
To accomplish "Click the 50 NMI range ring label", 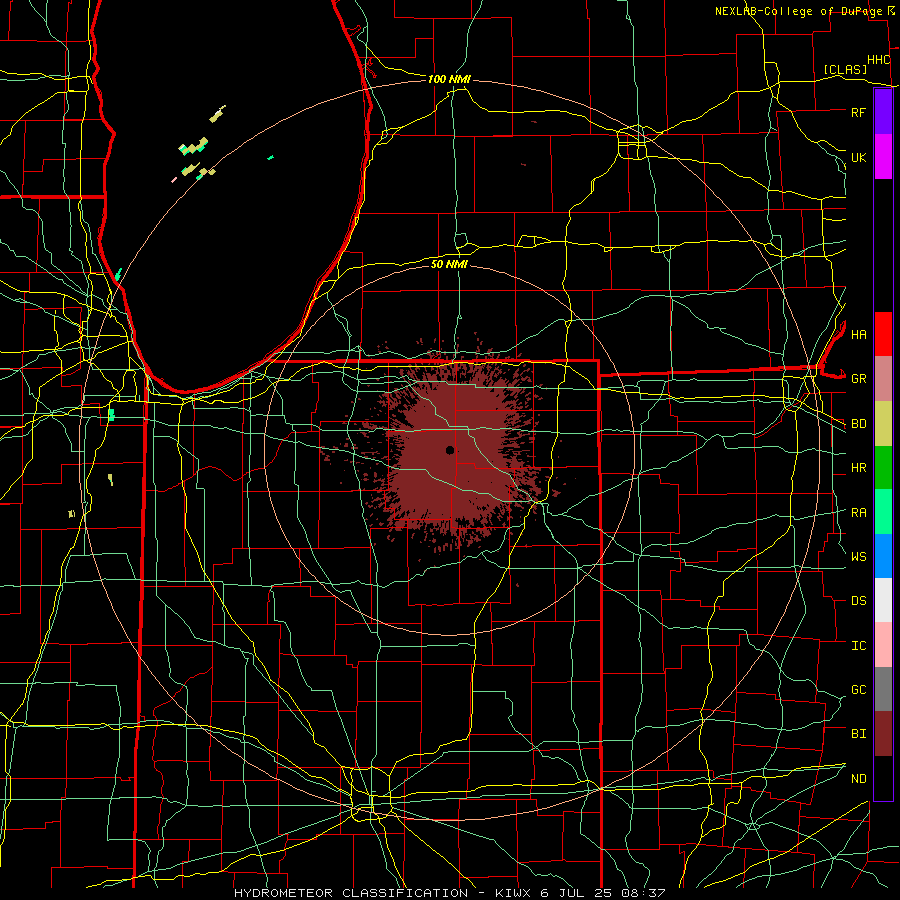I will (x=449, y=264).
